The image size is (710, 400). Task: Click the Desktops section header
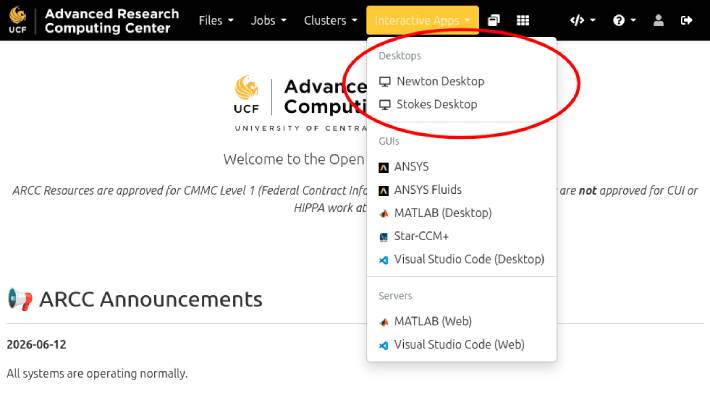point(400,56)
